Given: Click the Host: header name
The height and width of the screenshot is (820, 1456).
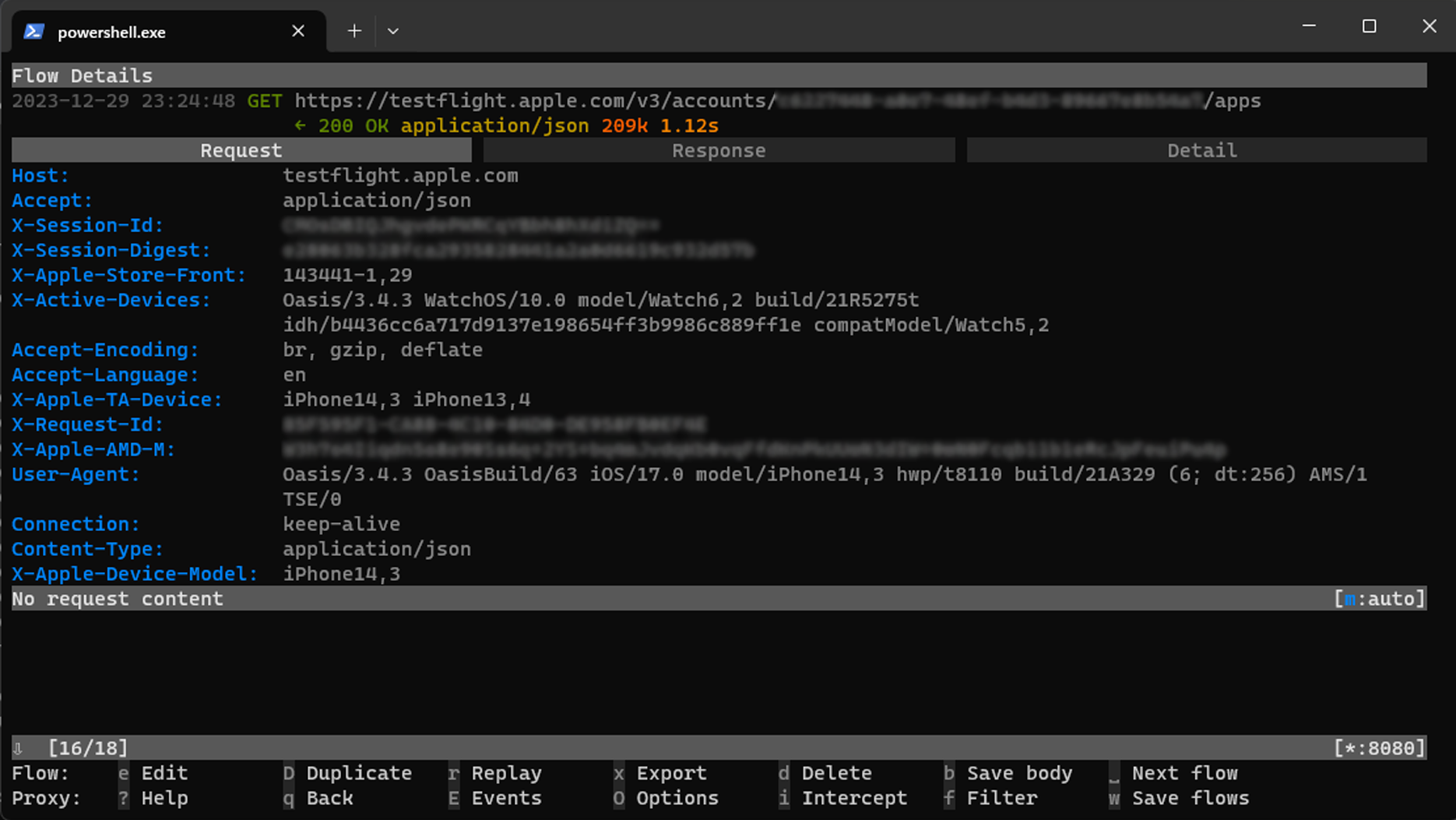Looking at the screenshot, I should tap(40, 175).
